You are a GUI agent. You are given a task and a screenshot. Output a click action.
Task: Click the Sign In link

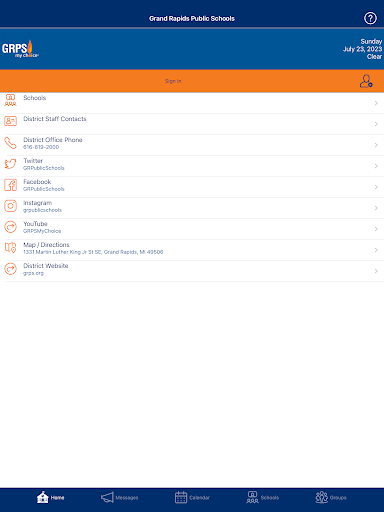point(173,81)
